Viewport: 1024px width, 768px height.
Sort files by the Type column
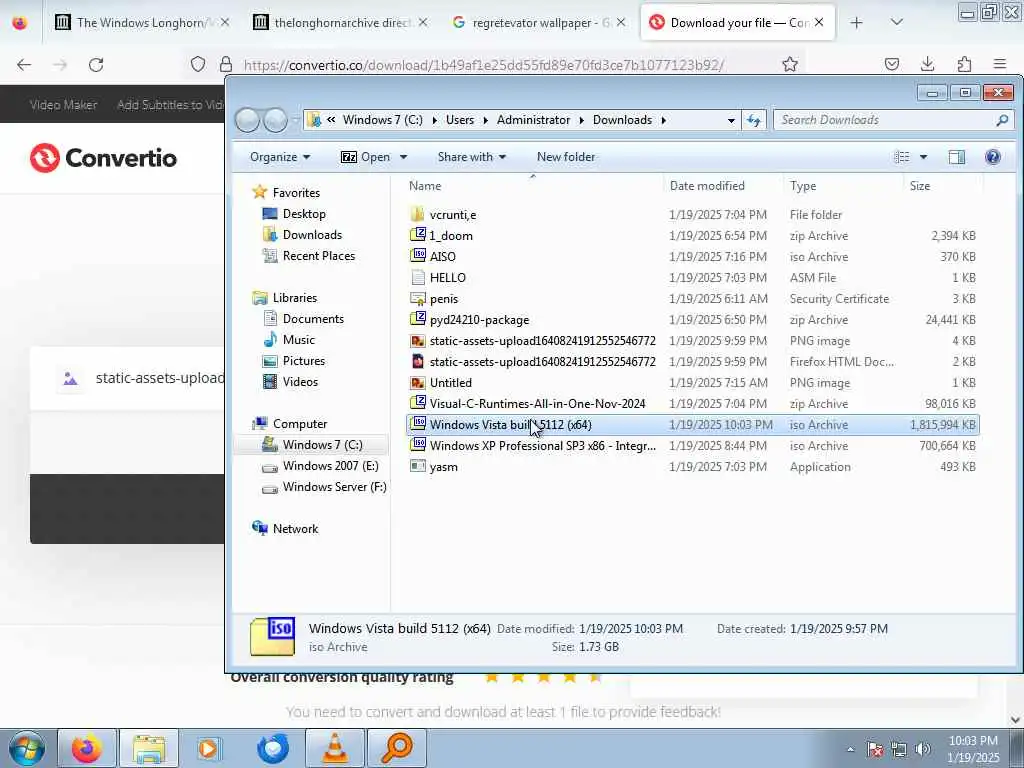803,186
